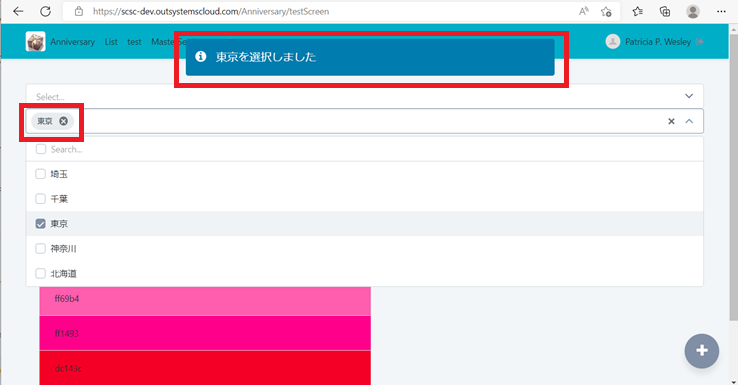The height and width of the screenshot is (385, 738).
Task: Remove the 東京 tag with its x
Action: click(x=63, y=121)
